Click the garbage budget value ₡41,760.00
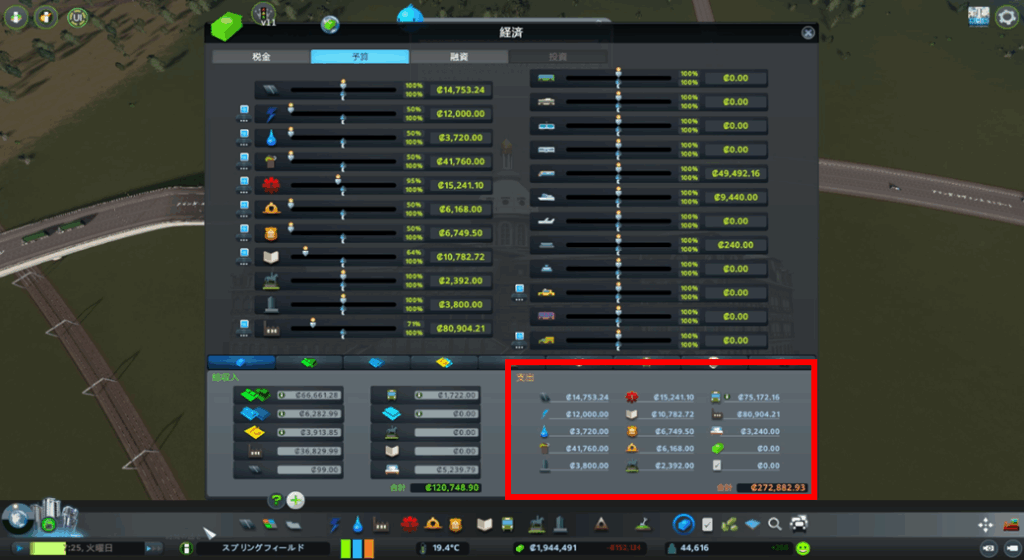The image size is (1024, 560). (x=460, y=161)
